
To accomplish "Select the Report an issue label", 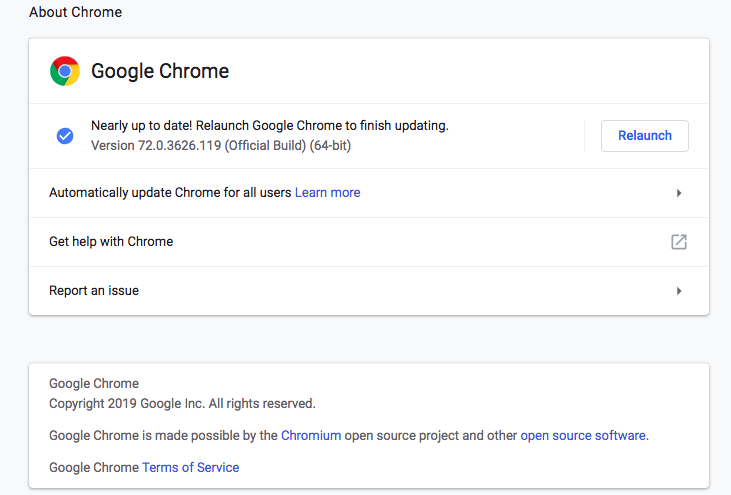I will pos(94,290).
